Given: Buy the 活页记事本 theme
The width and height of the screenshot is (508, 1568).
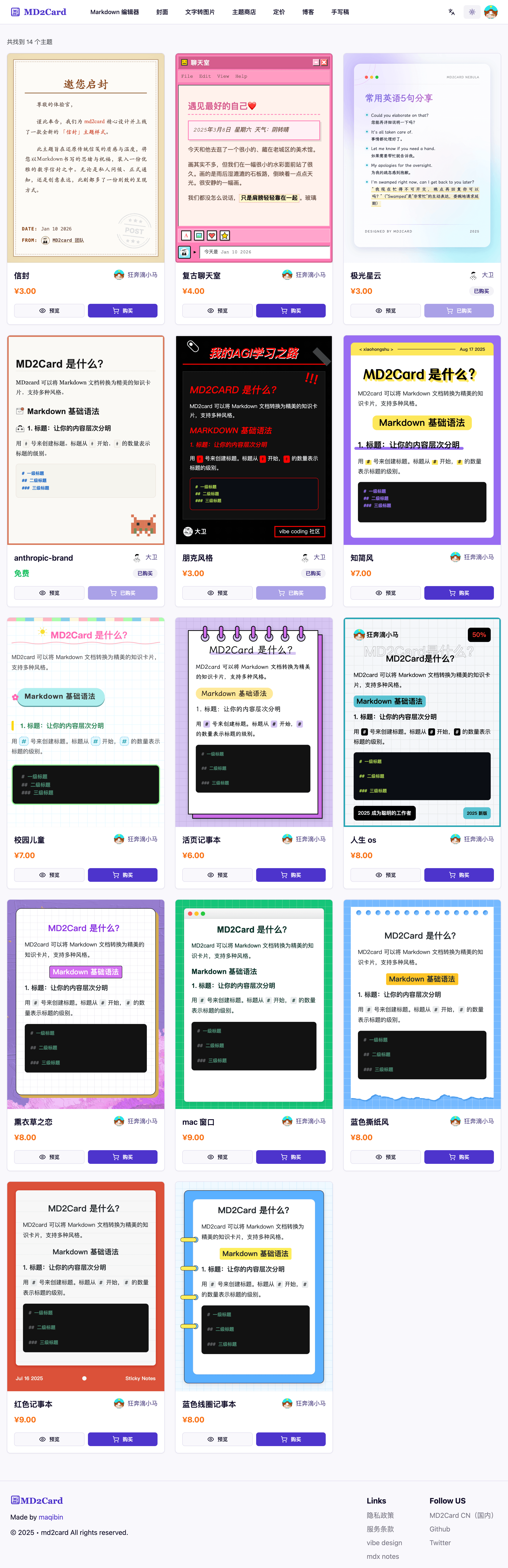Looking at the screenshot, I should pyautogui.click(x=291, y=875).
